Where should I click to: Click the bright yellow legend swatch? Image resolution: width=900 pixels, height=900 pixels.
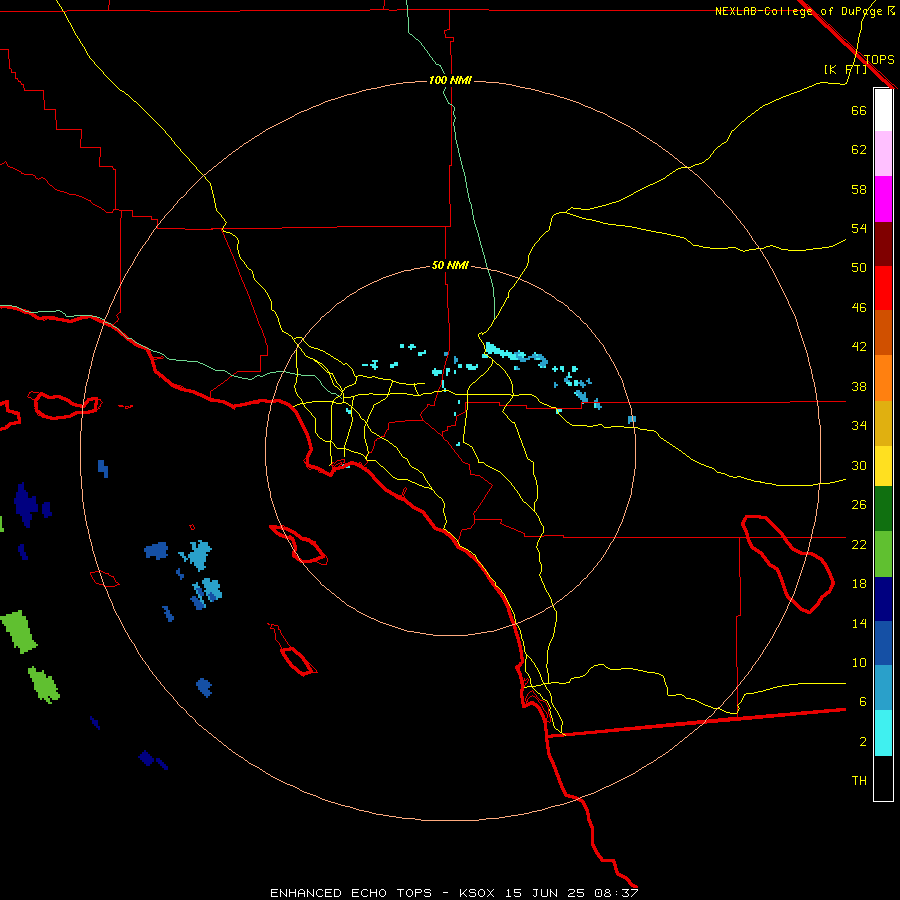[x=883, y=466]
